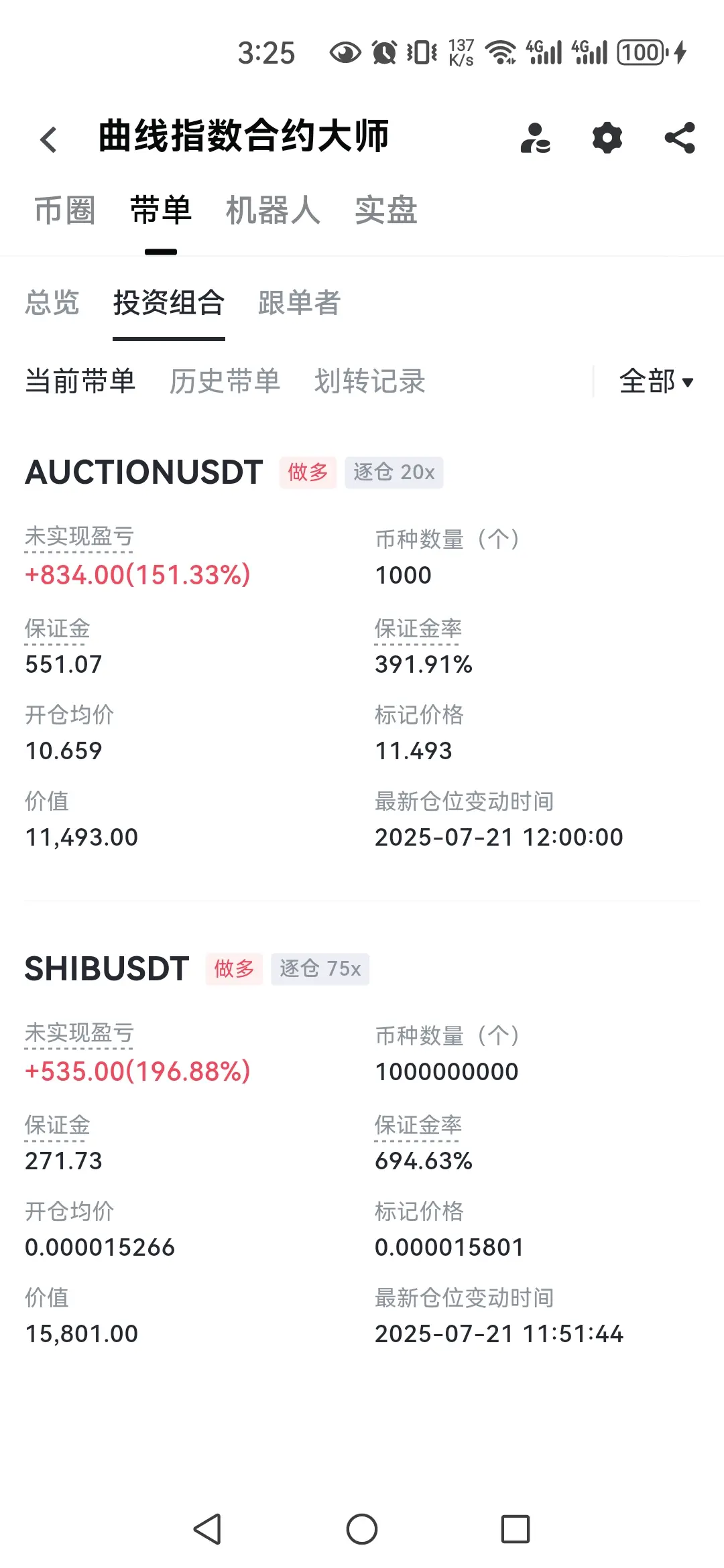
Task: Open the SHIBUSDT position title
Action: click(x=107, y=969)
